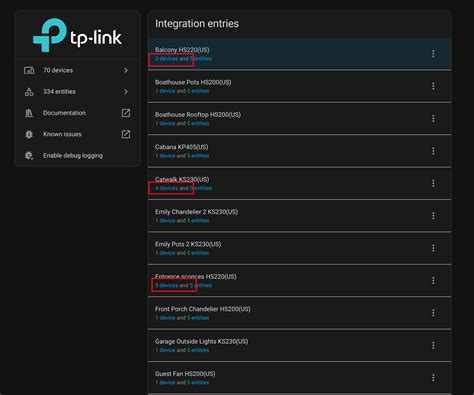The image size is (474, 395).
Task: Open Entrance sconces 5 devices link
Action: tap(166, 285)
